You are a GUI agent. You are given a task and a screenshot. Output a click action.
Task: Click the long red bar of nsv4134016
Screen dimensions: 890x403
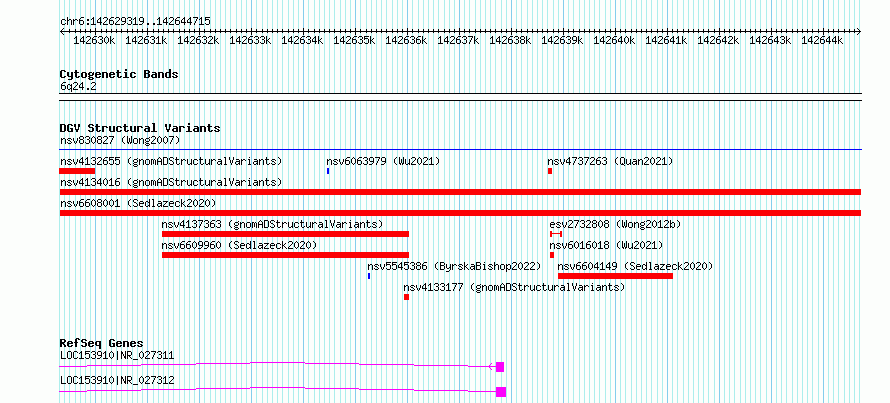(460, 192)
